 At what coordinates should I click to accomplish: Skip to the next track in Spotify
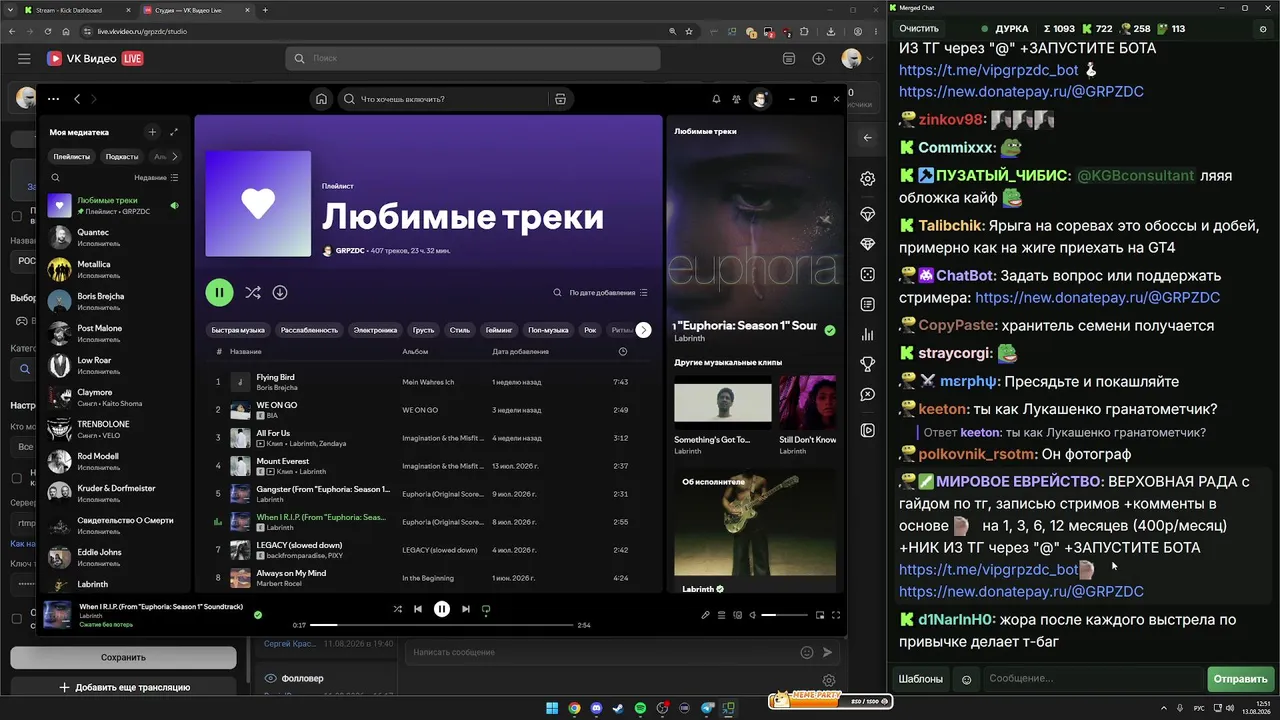pyautogui.click(x=466, y=609)
